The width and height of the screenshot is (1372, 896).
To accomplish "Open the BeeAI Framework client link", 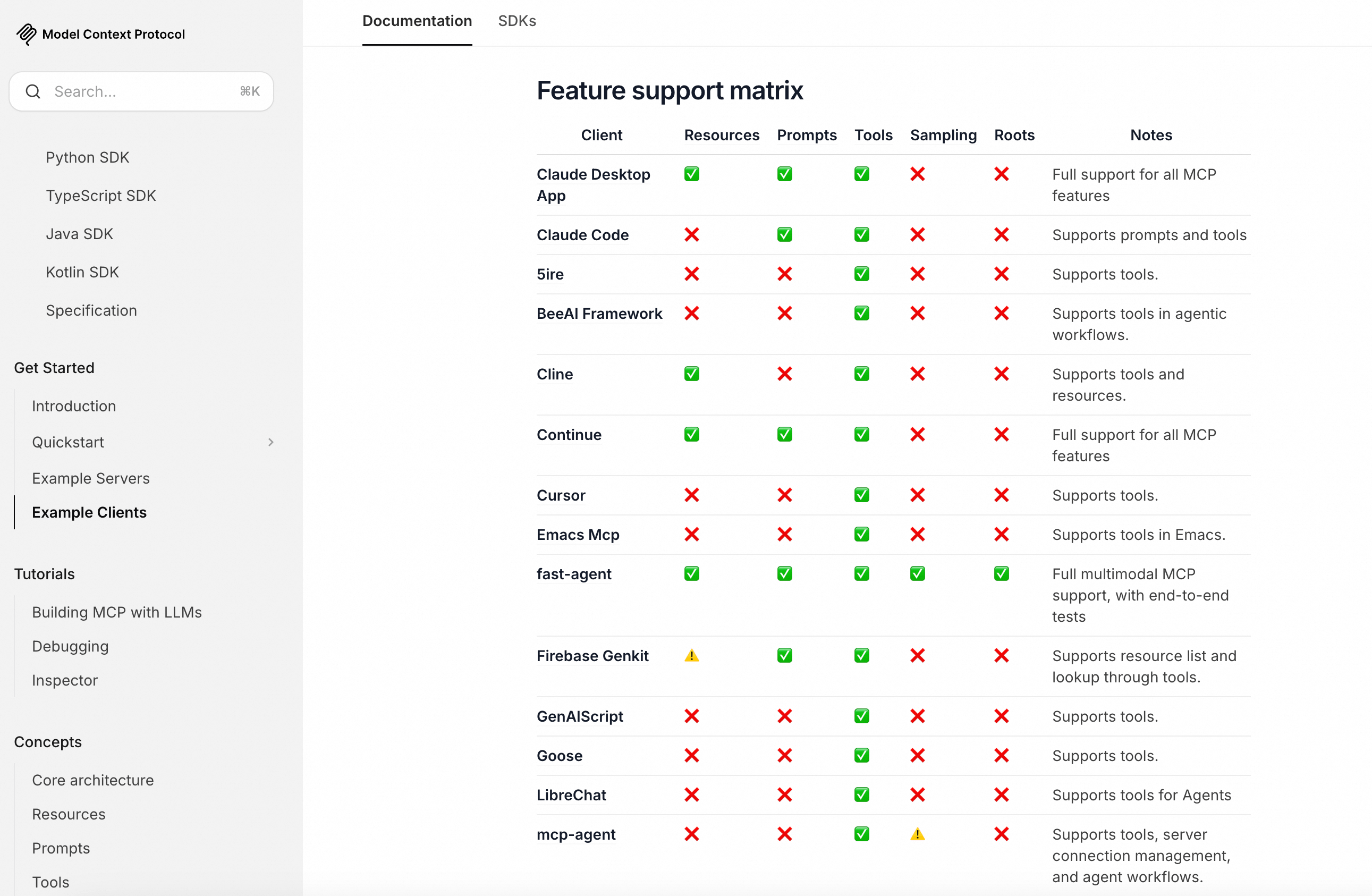I will tap(599, 314).
